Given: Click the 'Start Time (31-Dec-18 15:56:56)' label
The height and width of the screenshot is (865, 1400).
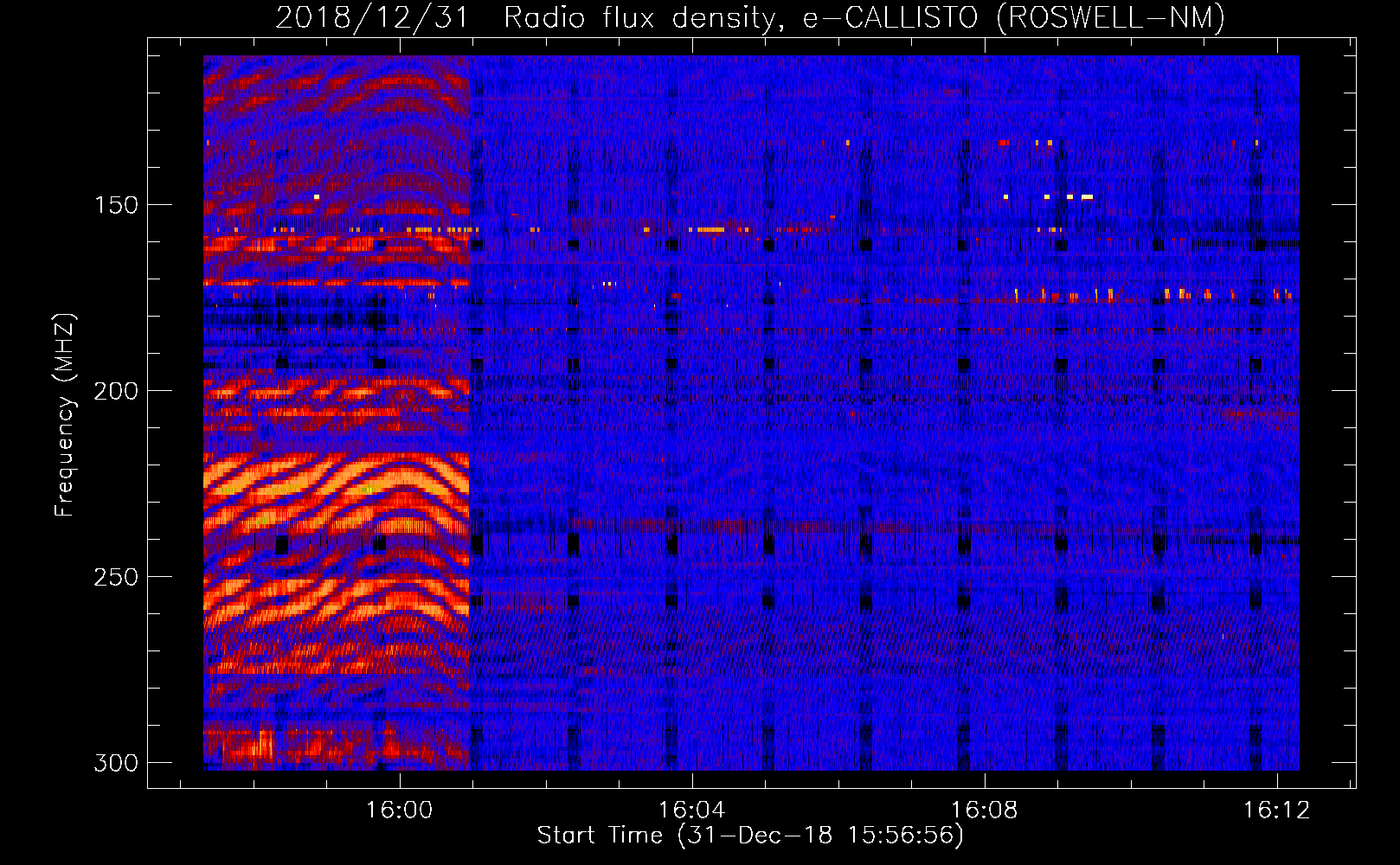Looking at the screenshot, I should pyautogui.click(x=750, y=836).
